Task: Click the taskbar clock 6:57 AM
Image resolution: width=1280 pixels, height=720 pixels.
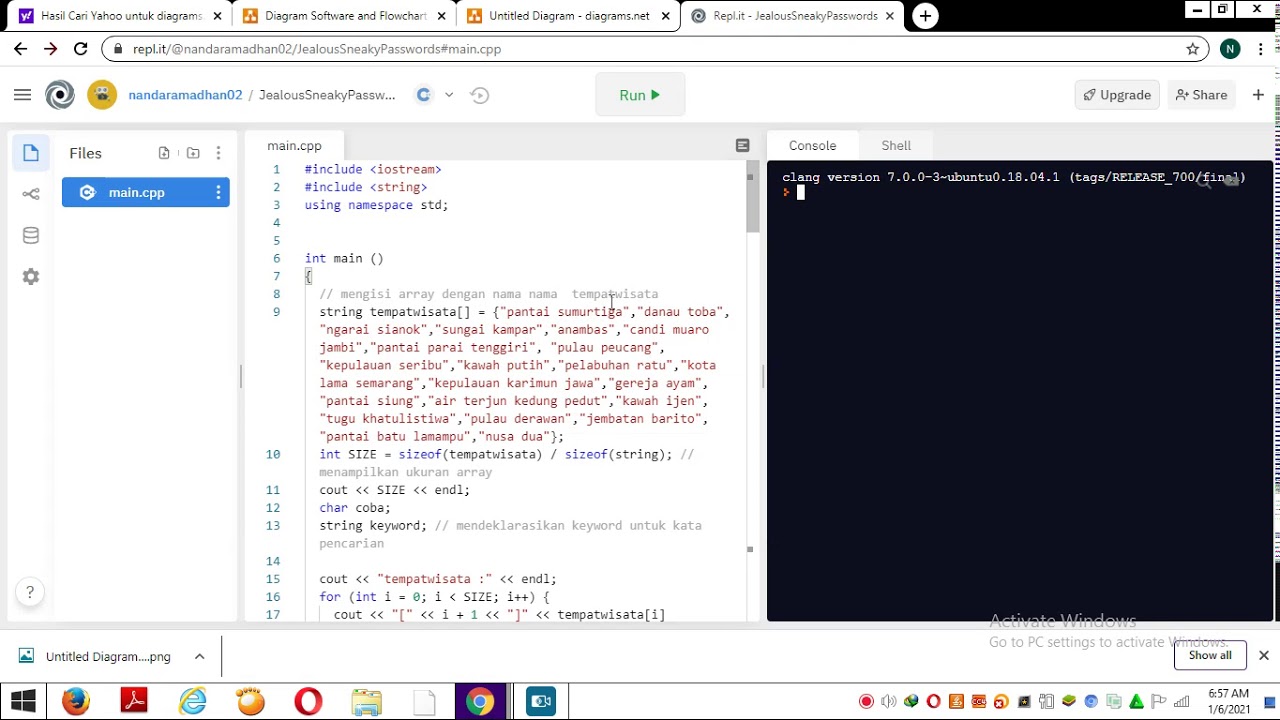Action: click(x=1228, y=701)
